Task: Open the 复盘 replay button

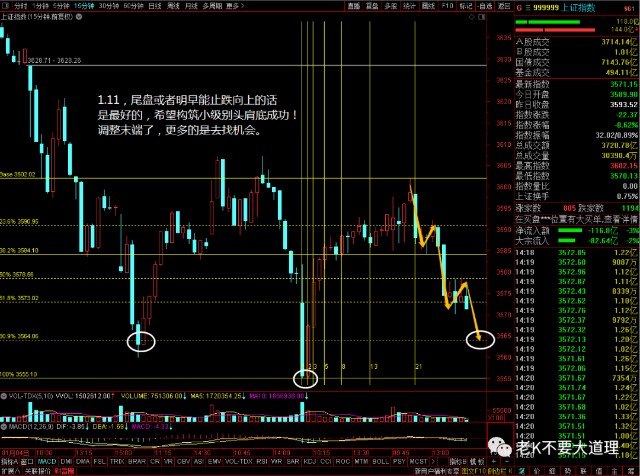Action: (372, 6)
